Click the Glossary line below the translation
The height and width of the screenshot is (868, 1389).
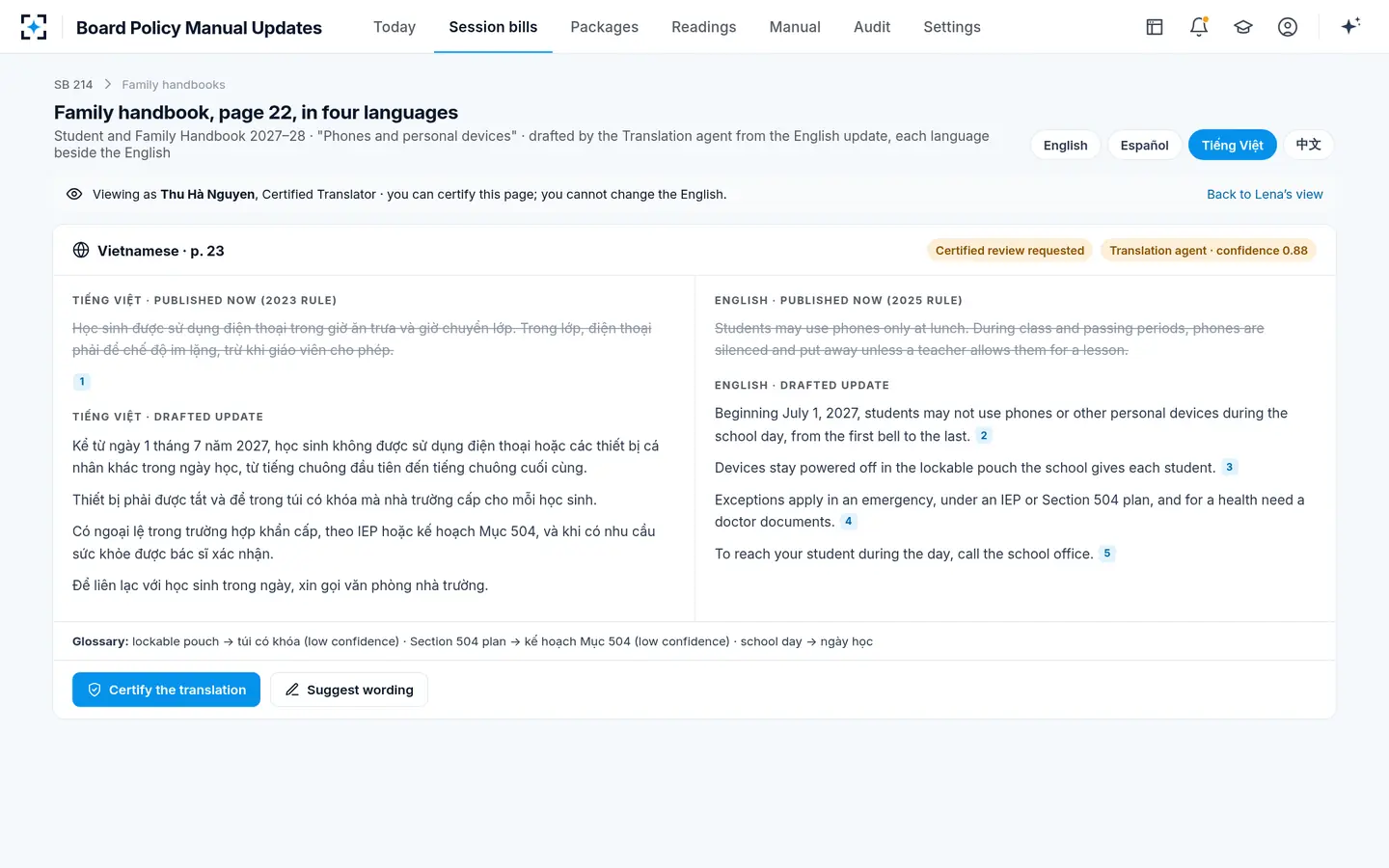point(473,641)
